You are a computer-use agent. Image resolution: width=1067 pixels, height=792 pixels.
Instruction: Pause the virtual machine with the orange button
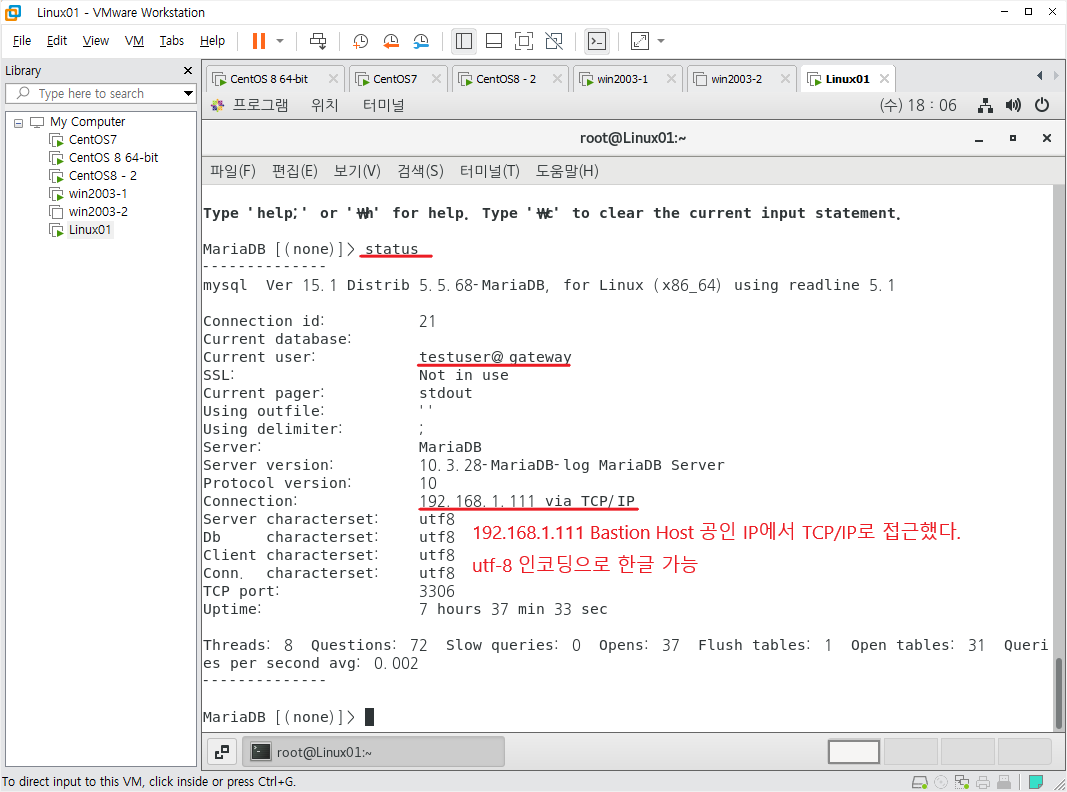[259, 41]
